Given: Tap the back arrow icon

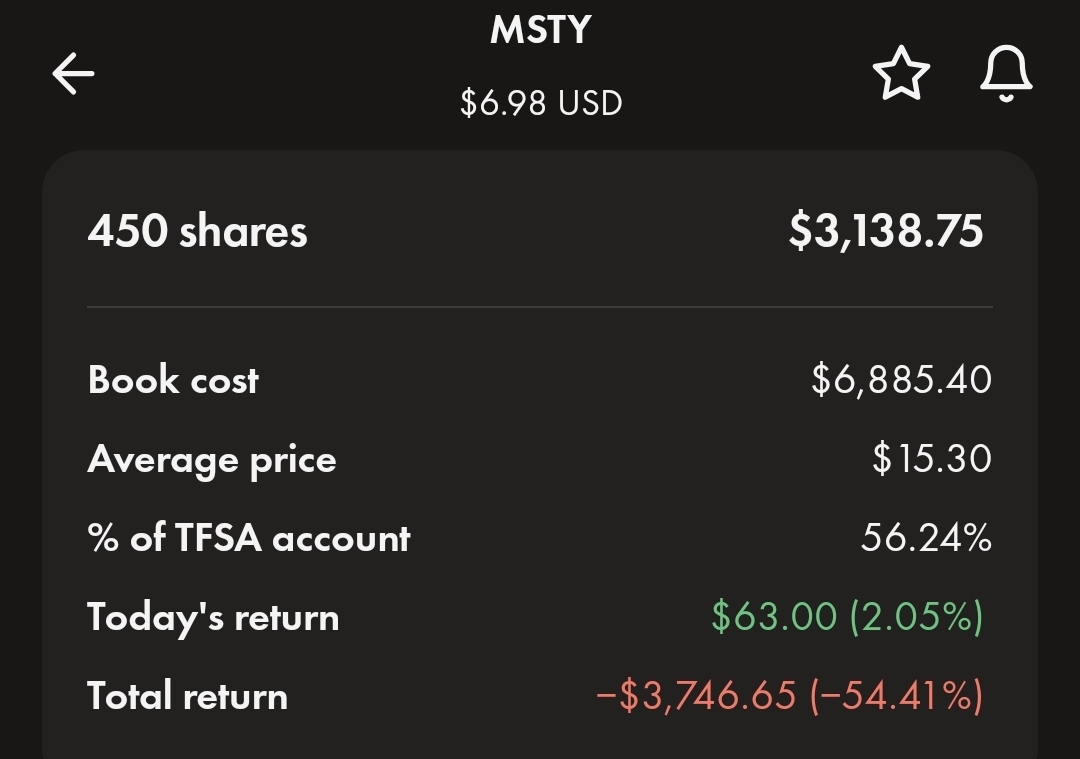Looking at the screenshot, I should pos(73,74).
